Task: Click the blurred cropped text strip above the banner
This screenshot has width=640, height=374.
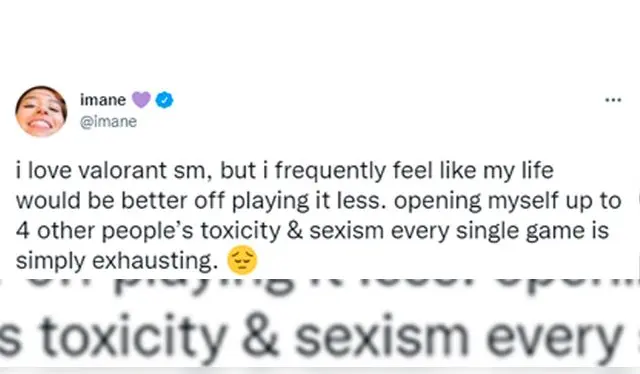Action: coord(320,289)
